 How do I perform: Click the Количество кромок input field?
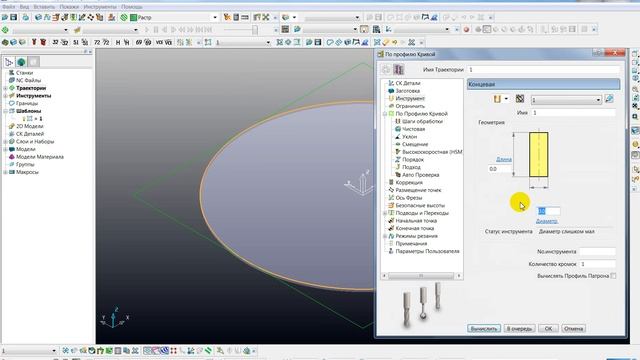click(598, 264)
